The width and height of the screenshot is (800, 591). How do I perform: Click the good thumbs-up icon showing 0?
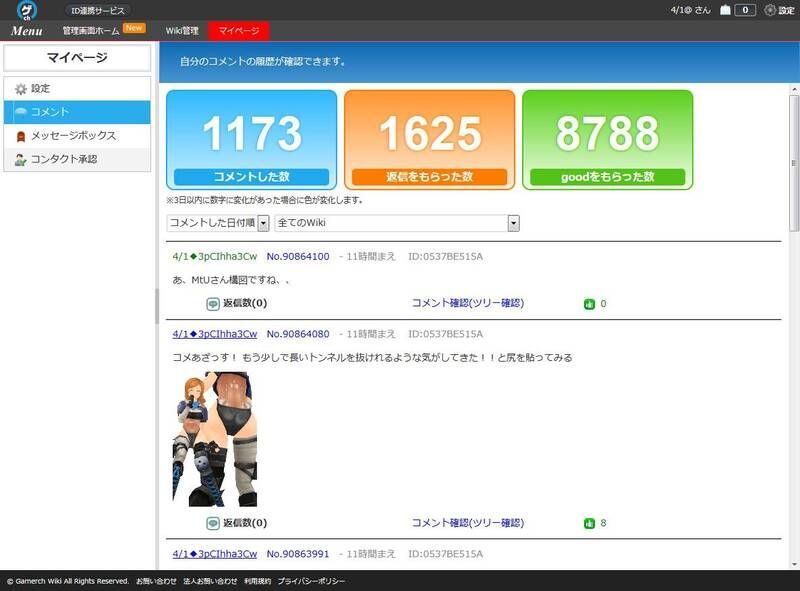[589, 304]
